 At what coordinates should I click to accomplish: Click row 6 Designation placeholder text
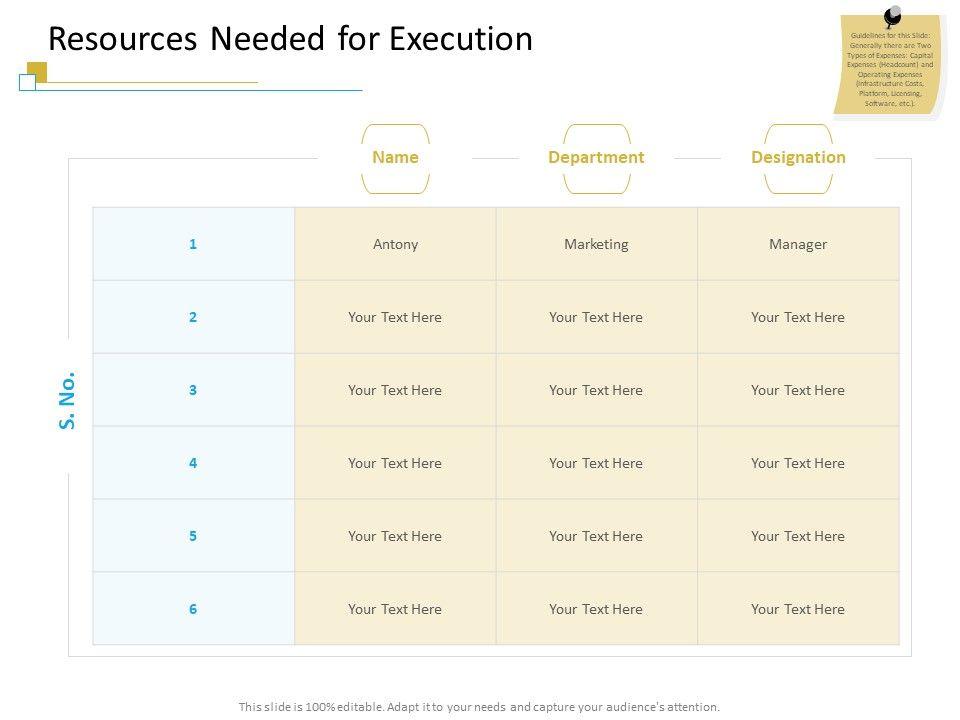pos(798,609)
